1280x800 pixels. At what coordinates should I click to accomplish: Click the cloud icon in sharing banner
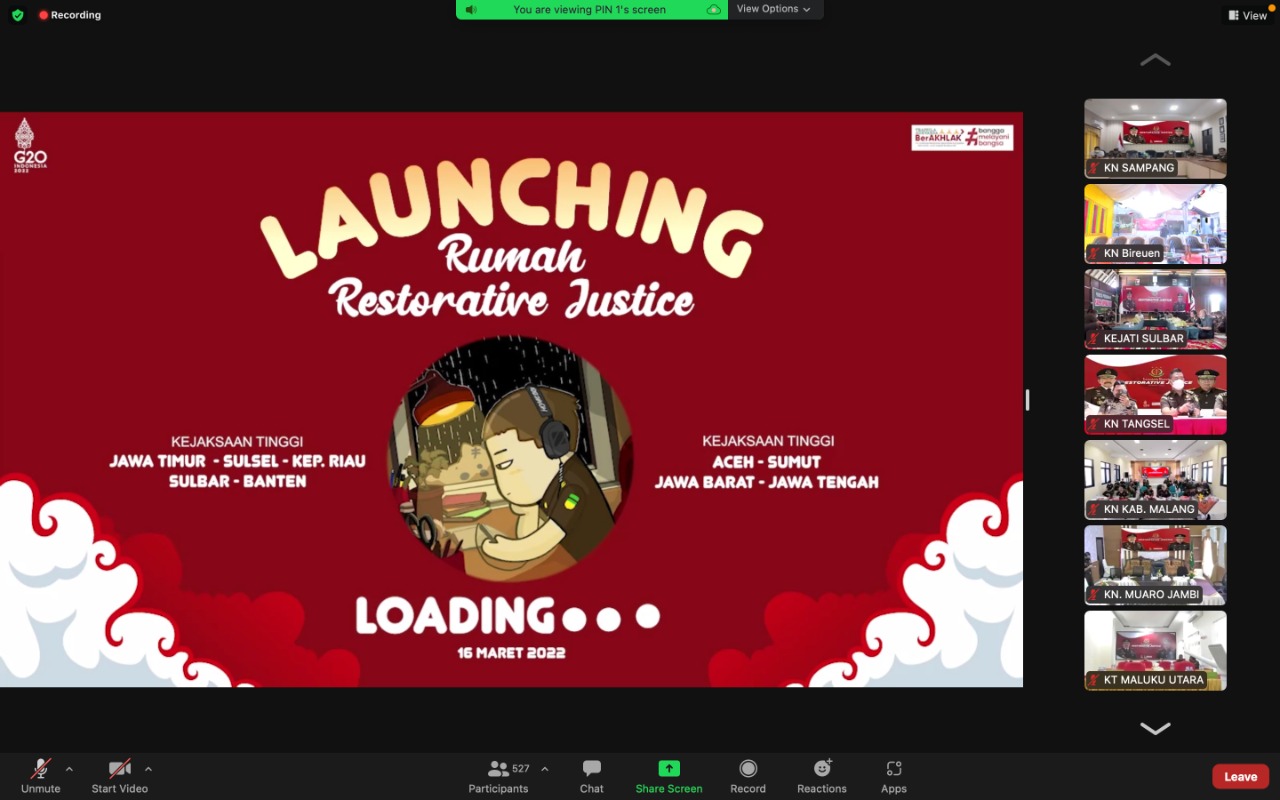713,9
